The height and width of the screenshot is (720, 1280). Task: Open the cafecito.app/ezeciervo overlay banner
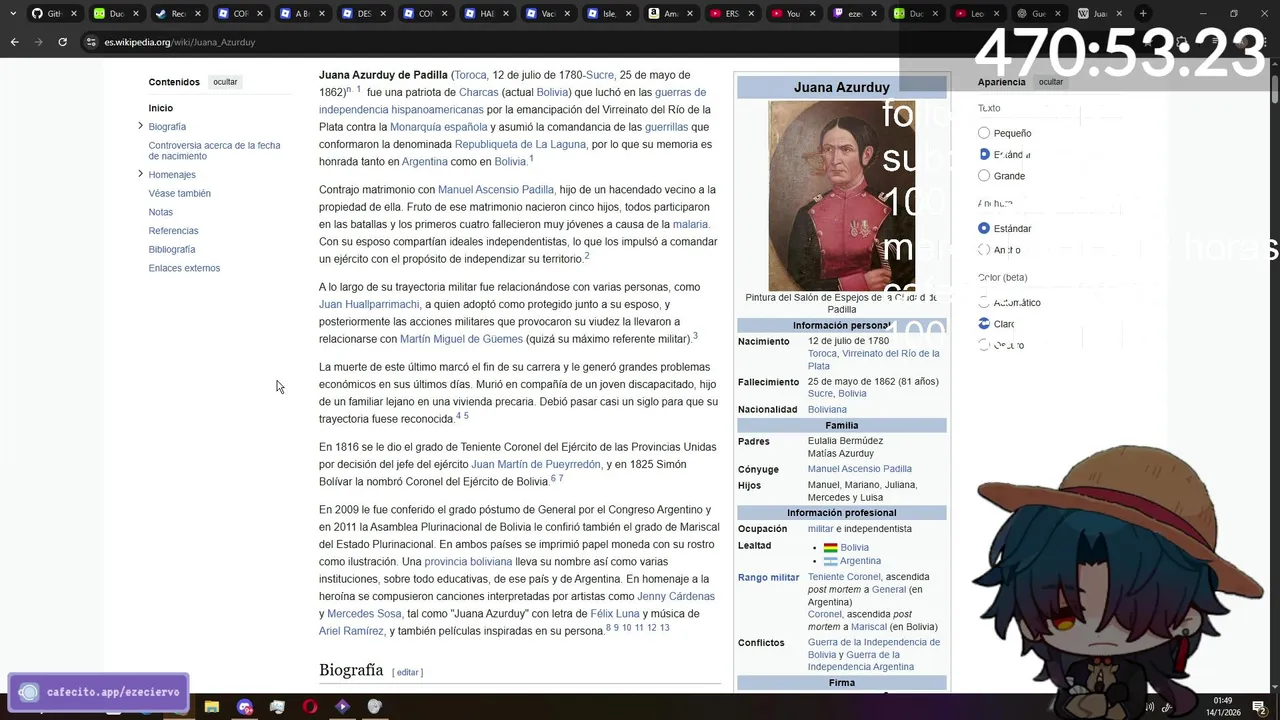(x=98, y=692)
